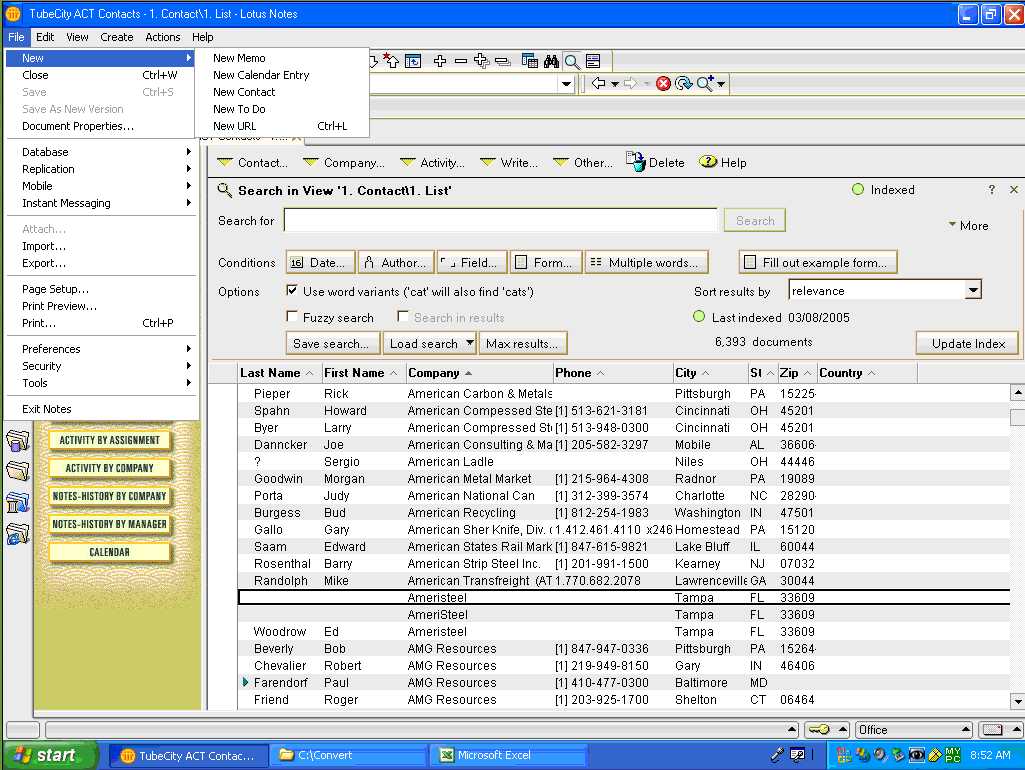Click the Expand All toolbar icon
Image resolution: width=1025 pixels, height=770 pixels.
482,61
